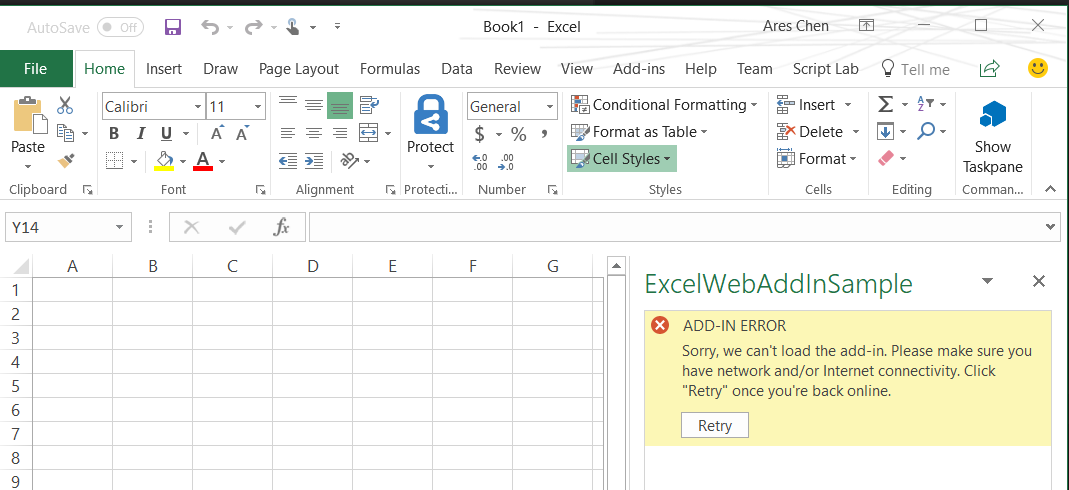Click the Save icon in title bar
Viewport: 1069px width, 490px height.
(172, 27)
